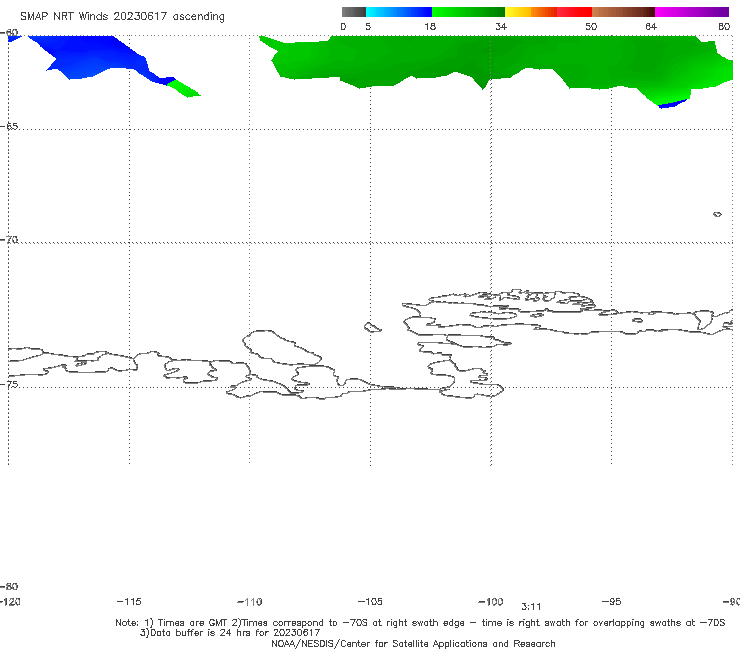Click the note text 'Times are GMT'
740x650 pixels.
(x=193, y=623)
